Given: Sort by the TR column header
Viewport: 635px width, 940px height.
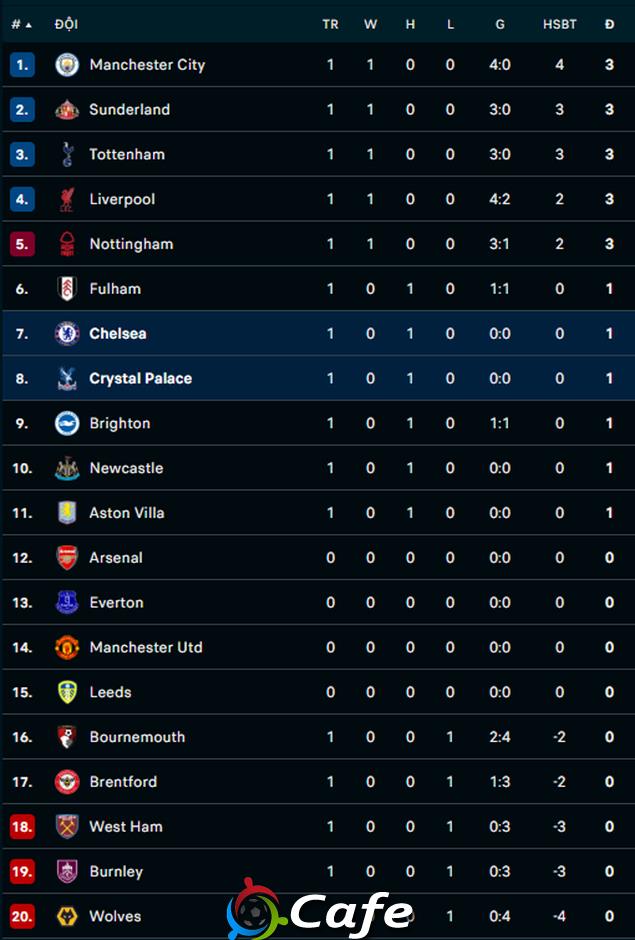Looking at the screenshot, I should click(x=330, y=25).
